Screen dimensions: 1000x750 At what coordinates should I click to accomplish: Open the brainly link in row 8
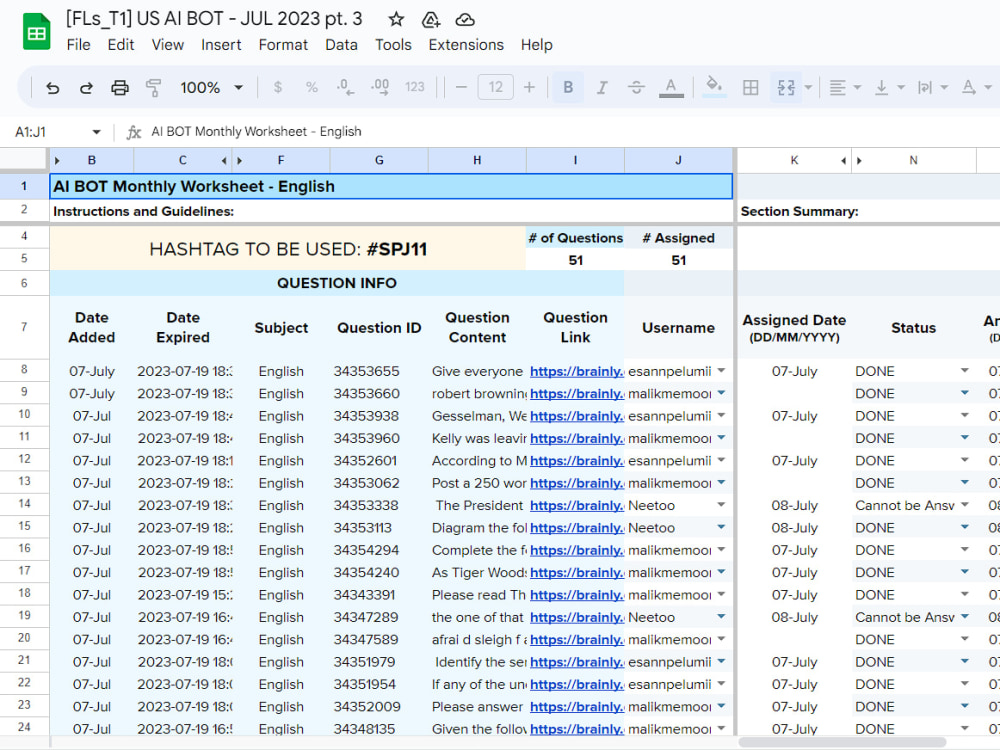(576, 372)
